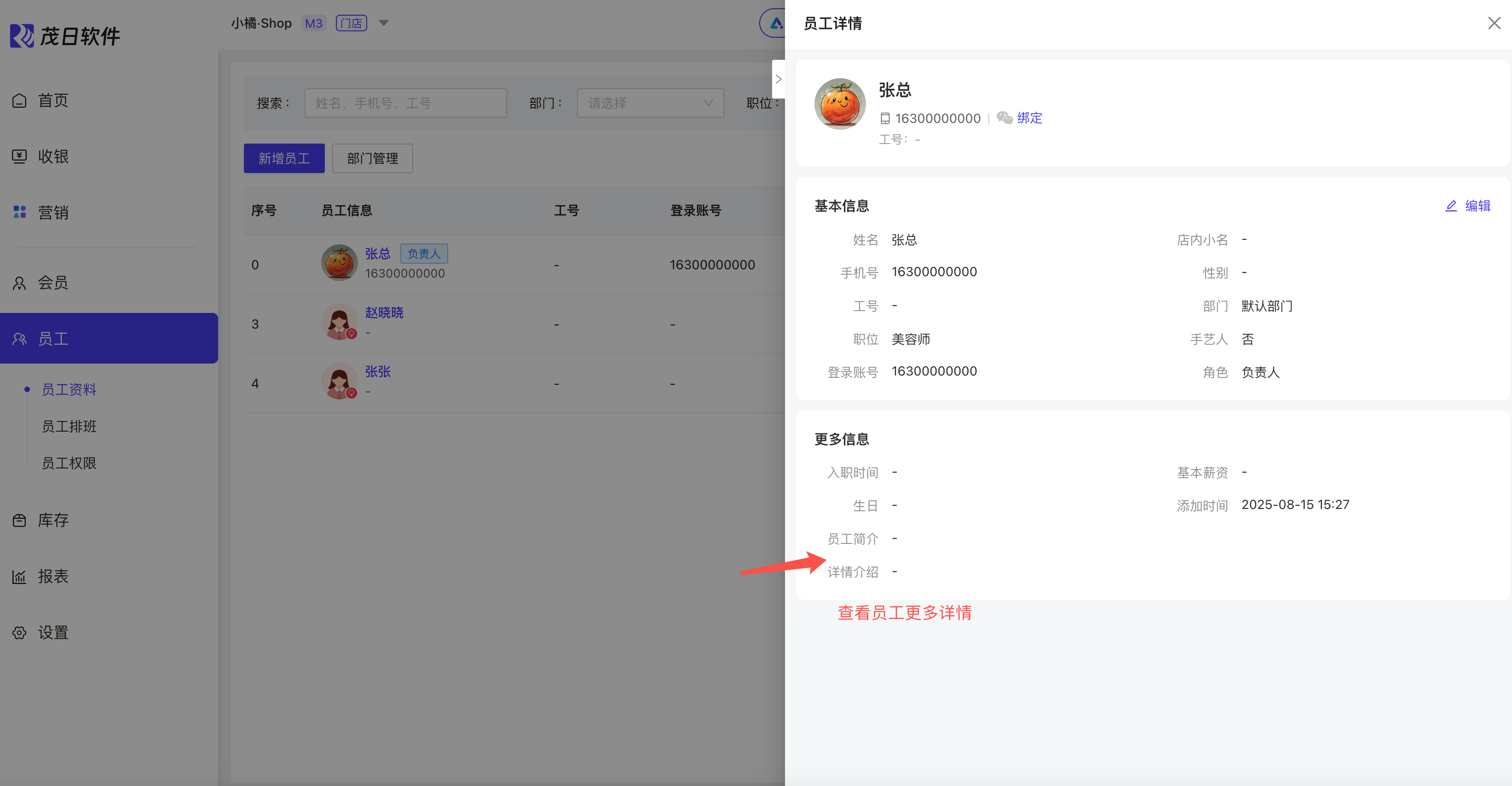Select the Marketing (营销) grid icon
Screen dimensions: 1512x786
[x=19, y=212]
